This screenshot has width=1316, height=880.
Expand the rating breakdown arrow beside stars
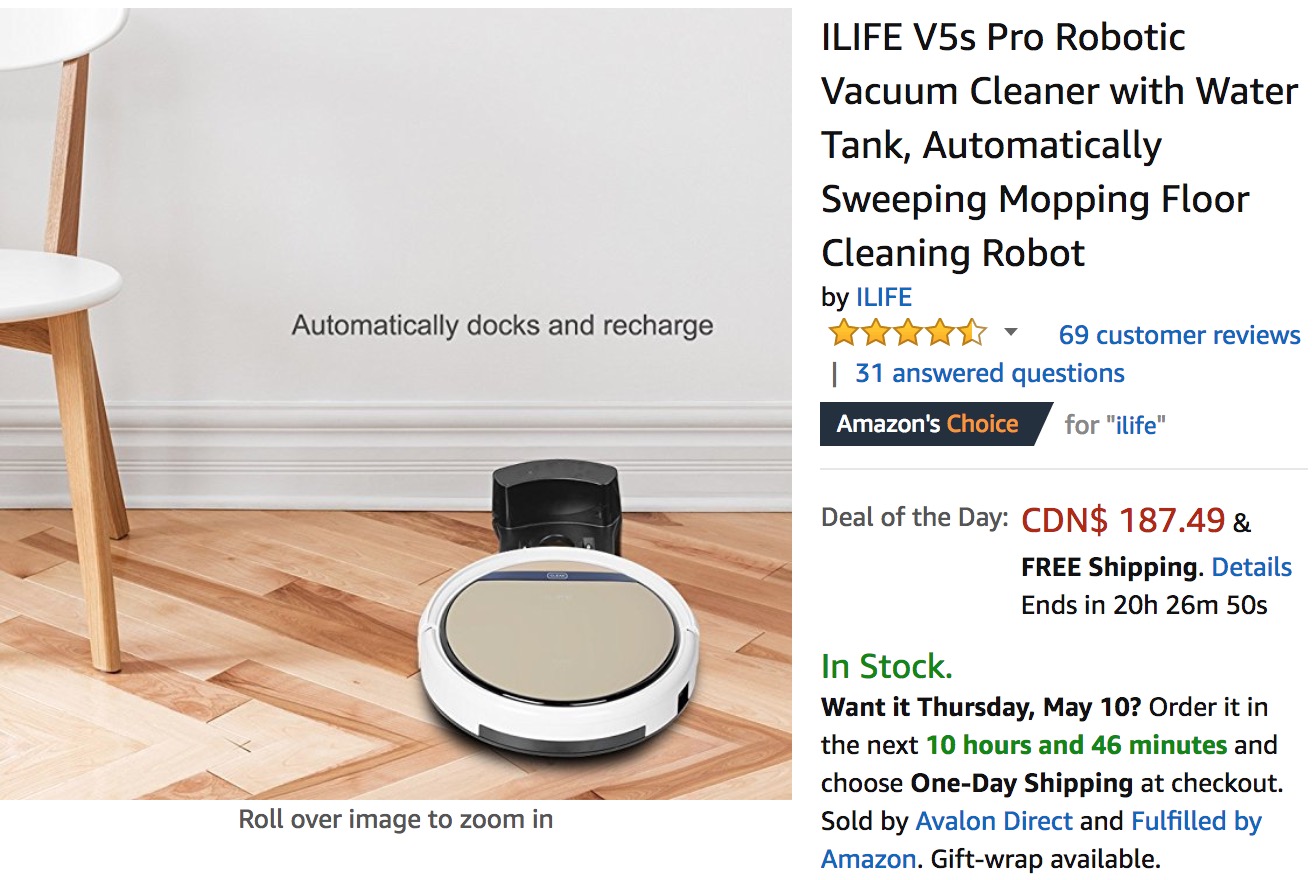[x=1010, y=332]
